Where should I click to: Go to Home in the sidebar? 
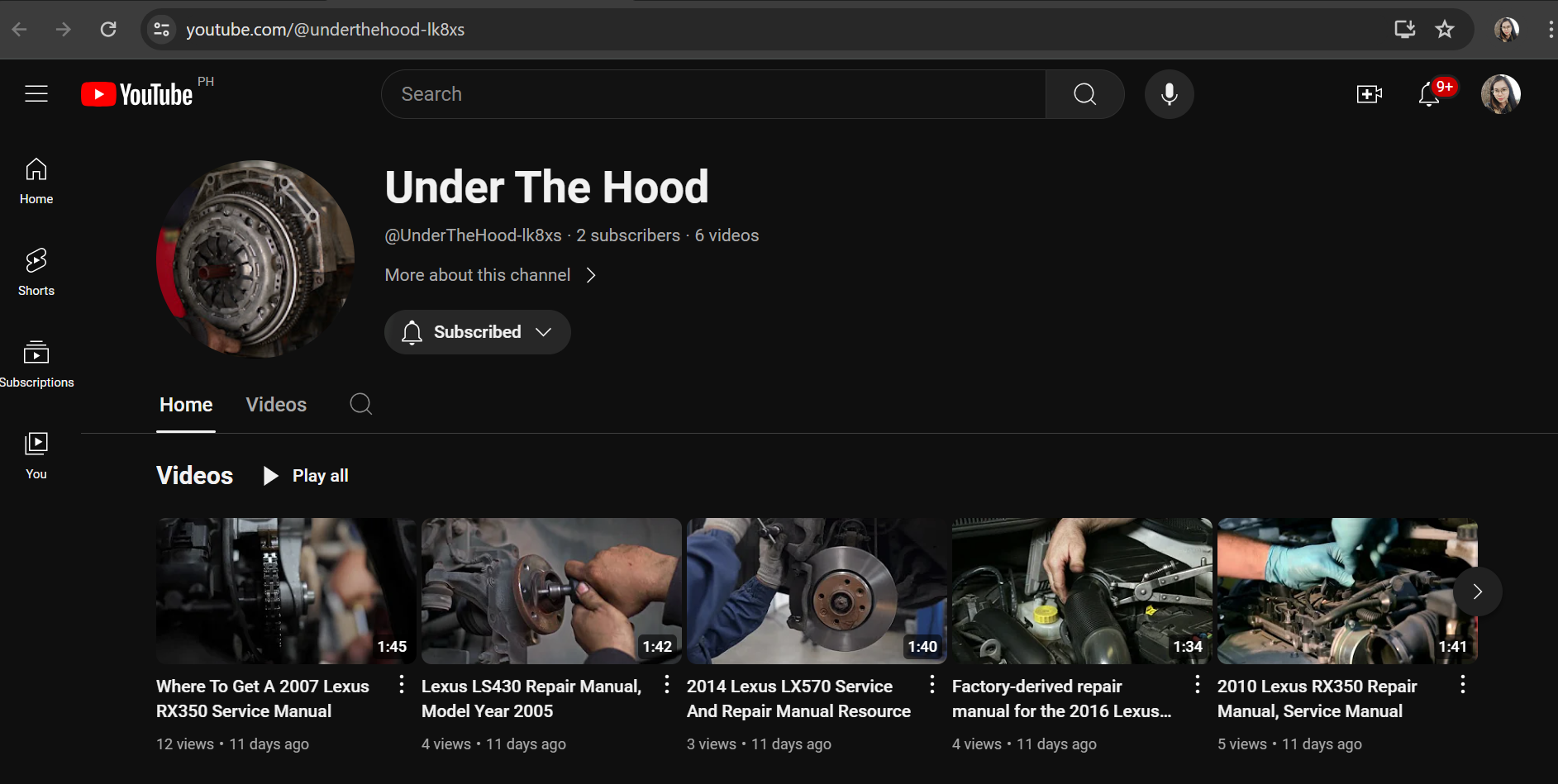[36, 181]
